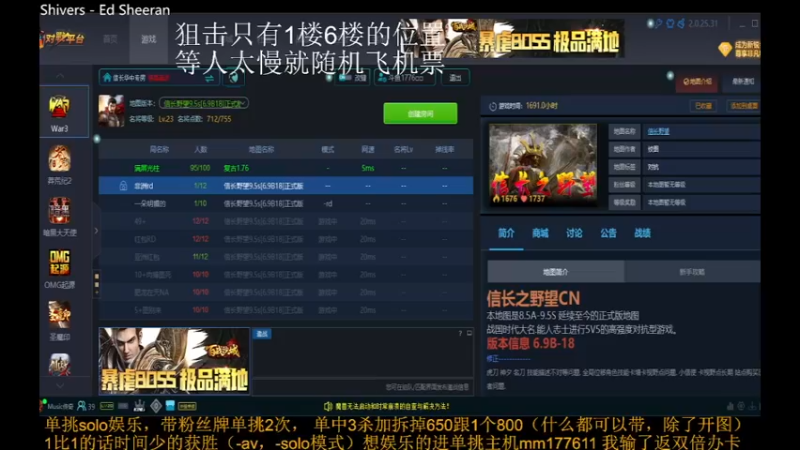Viewport: 800px width, 450px height.
Task: Select the 新手攻略 sub-tab
Action: coord(692,272)
